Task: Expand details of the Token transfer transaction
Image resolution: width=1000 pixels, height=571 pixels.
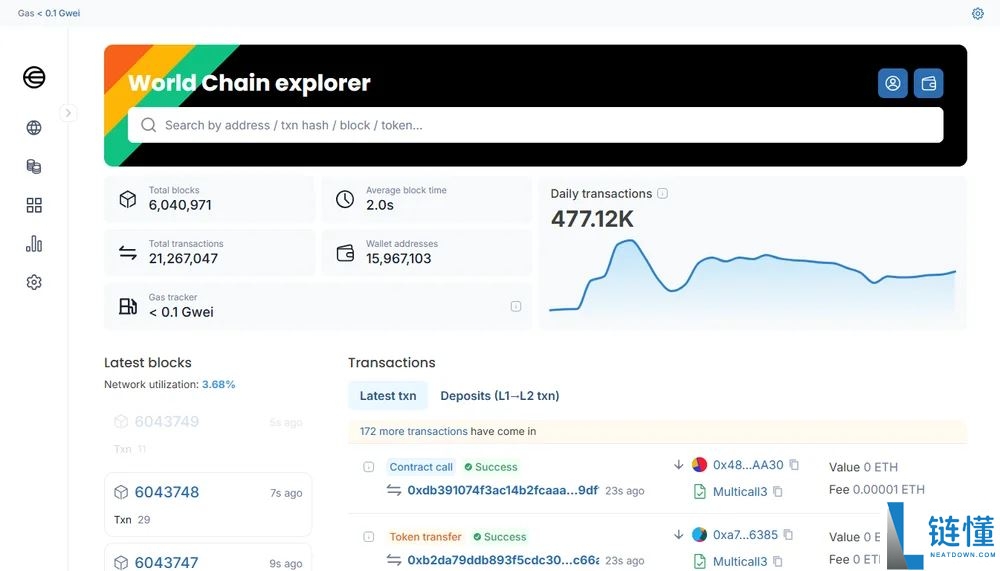Action: (x=369, y=537)
